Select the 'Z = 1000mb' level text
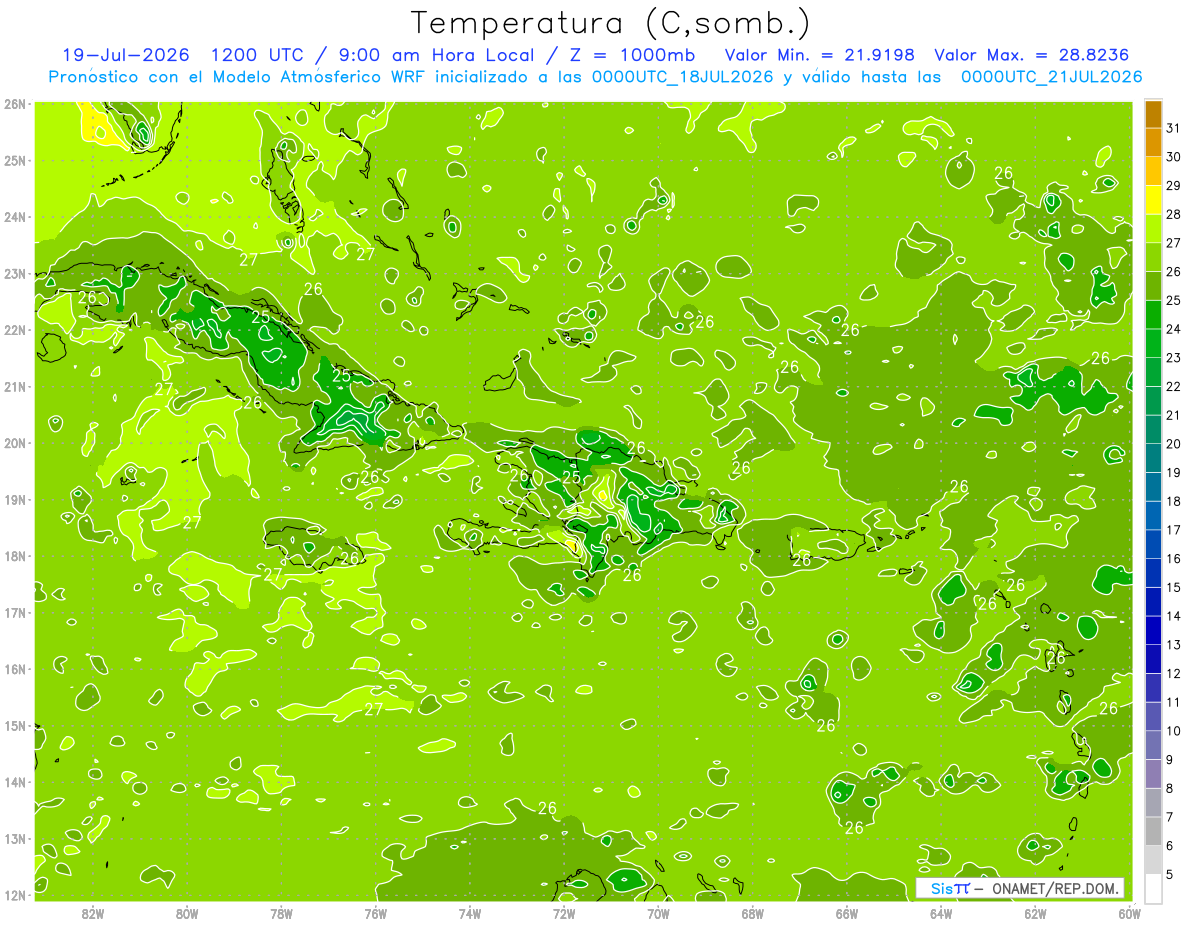 click(631, 55)
